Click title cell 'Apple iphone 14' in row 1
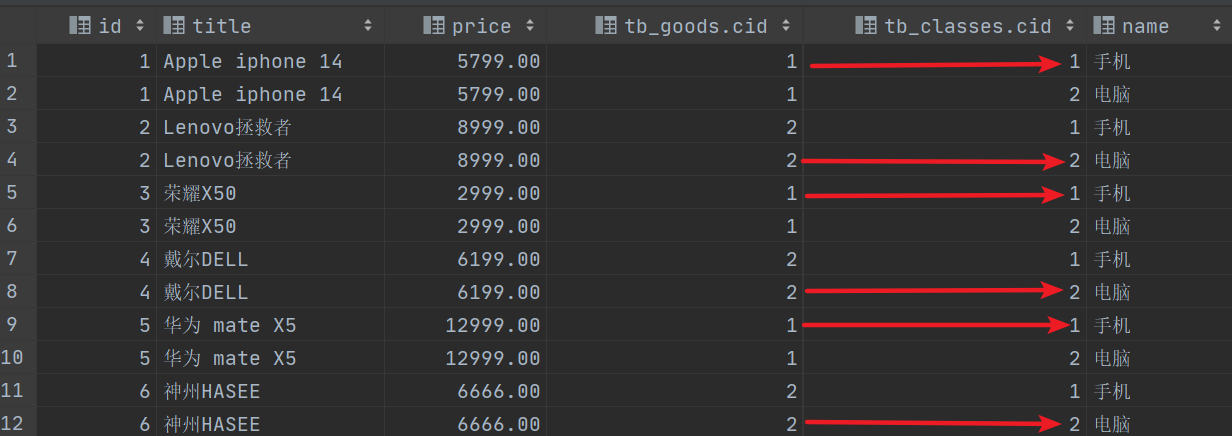This screenshot has width=1232, height=436. pyautogui.click(x=253, y=61)
